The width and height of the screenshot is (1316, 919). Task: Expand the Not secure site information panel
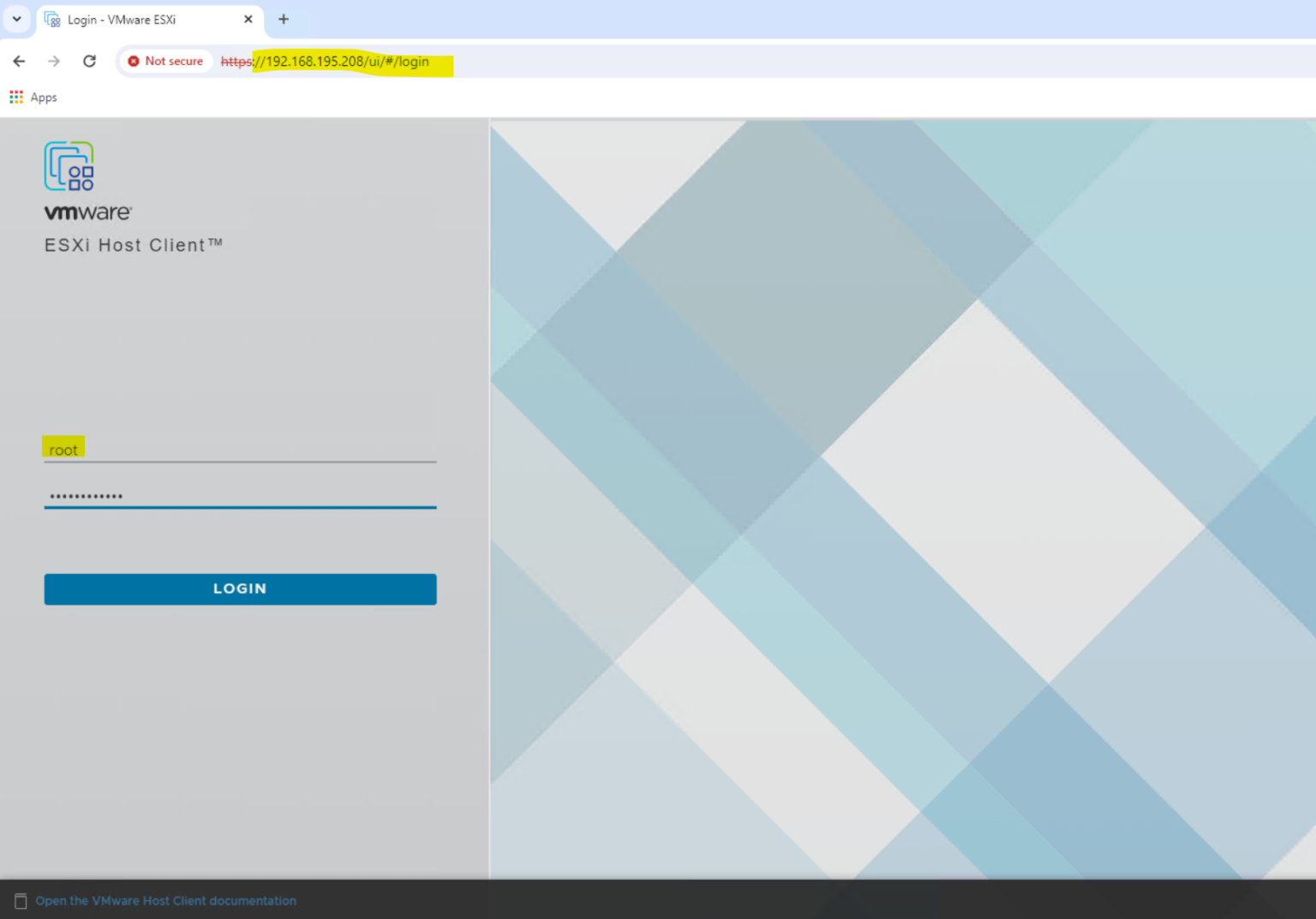165,61
